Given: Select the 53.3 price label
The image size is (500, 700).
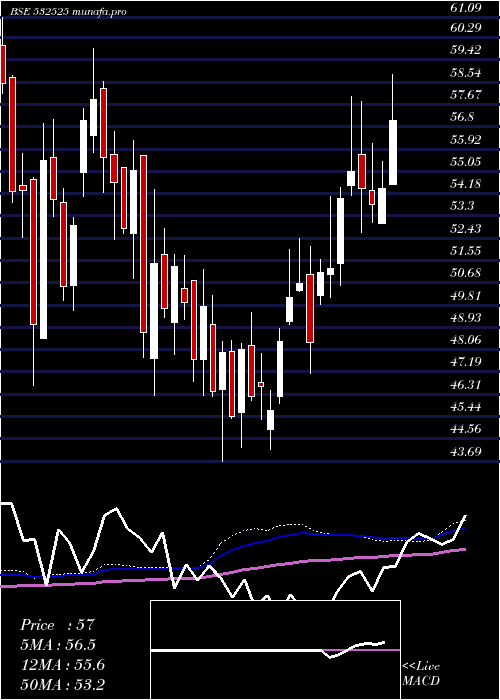Looking at the screenshot, I should pos(462,206).
